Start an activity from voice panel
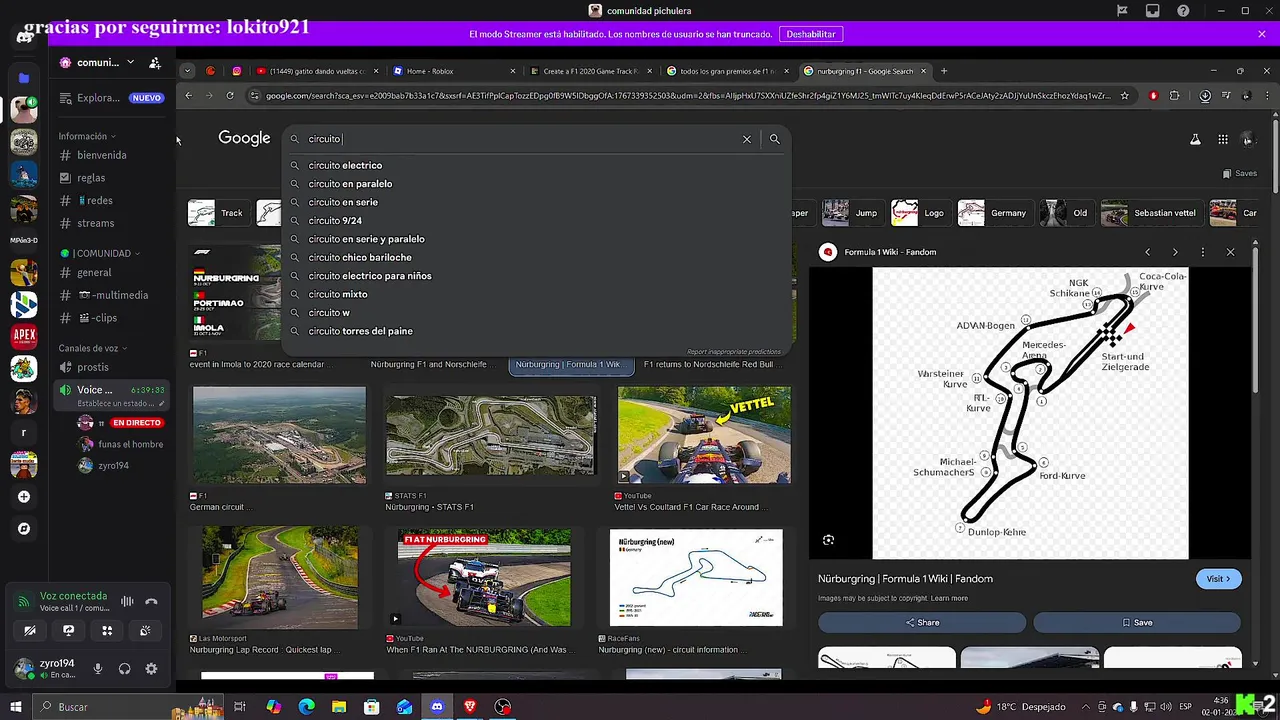The width and height of the screenshot is (1280, 720). 107,630
